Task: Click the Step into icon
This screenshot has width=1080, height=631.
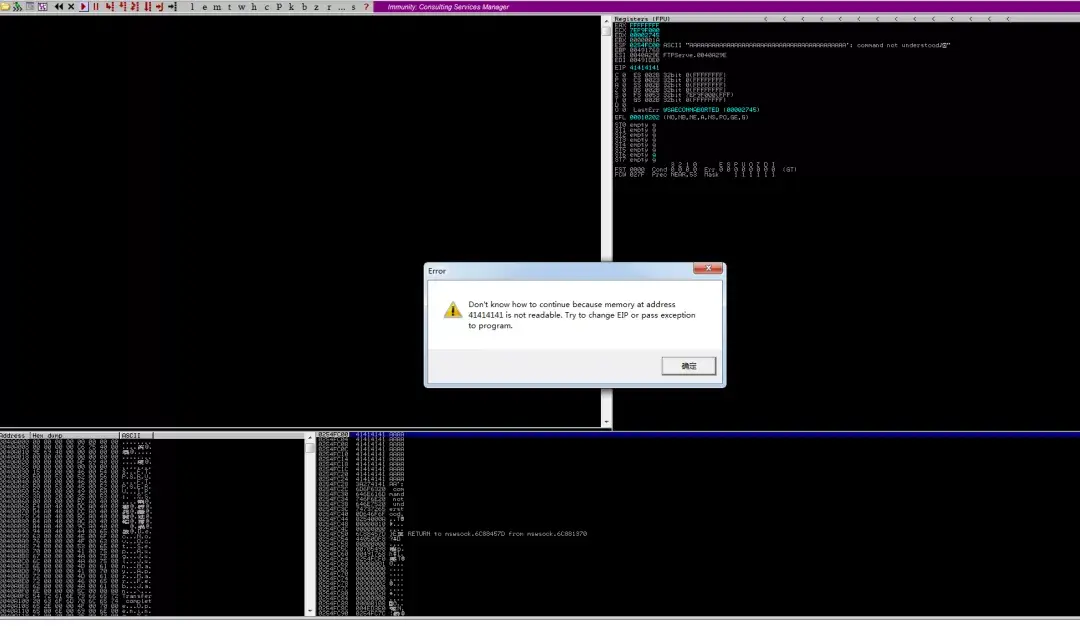Action: click(x=110, y=6)
